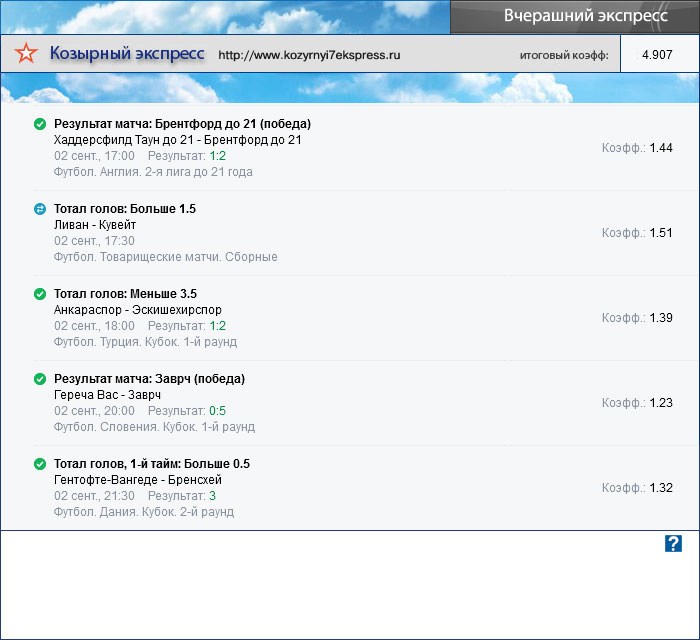Click the coefficient 1.51
Image resolution: width=700 pixels, height=640 pixels.
pyautogui.click(x=661, y=233)
